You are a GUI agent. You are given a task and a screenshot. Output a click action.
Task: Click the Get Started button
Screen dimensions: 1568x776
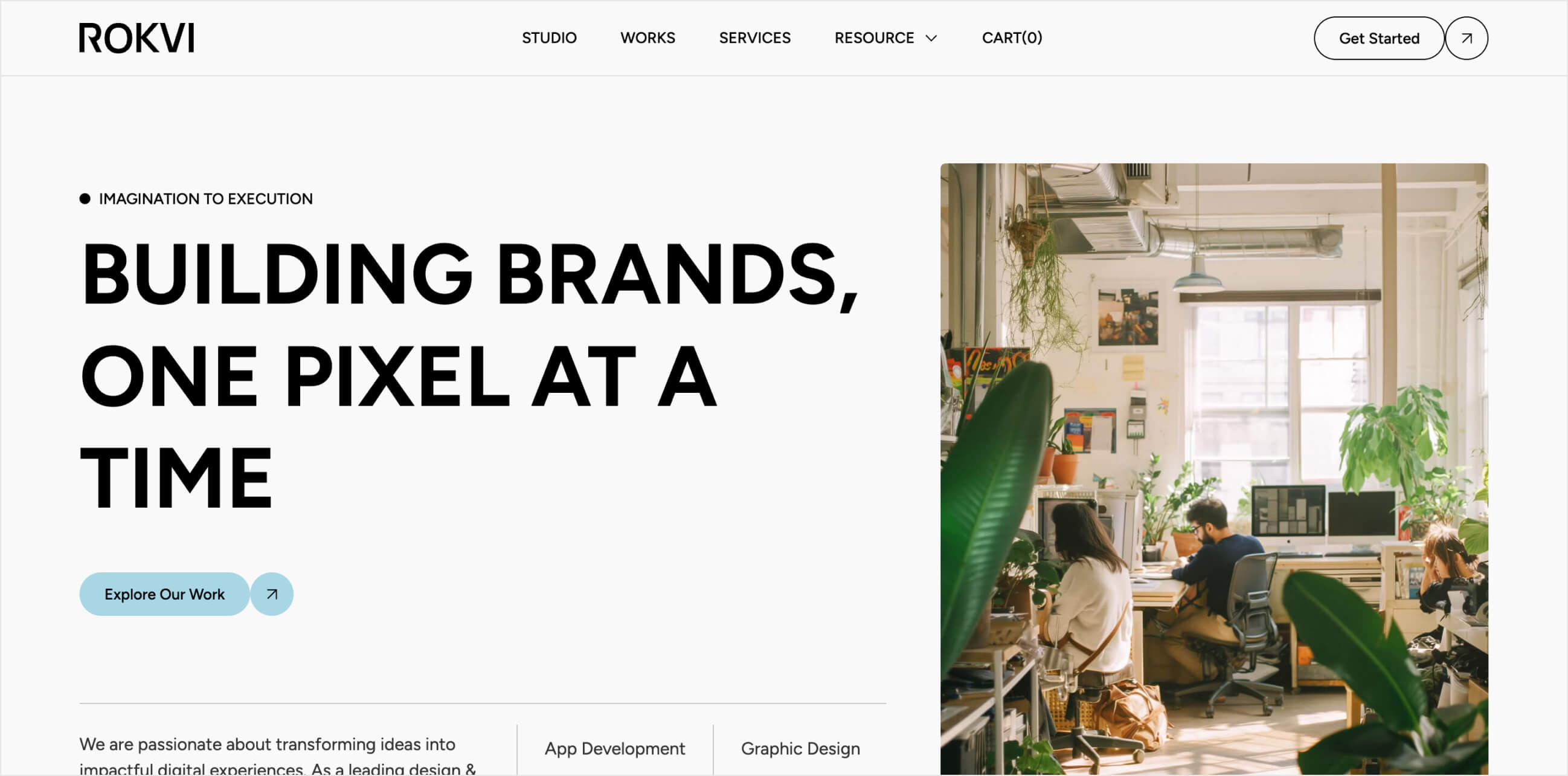[x=1379, y=37]
